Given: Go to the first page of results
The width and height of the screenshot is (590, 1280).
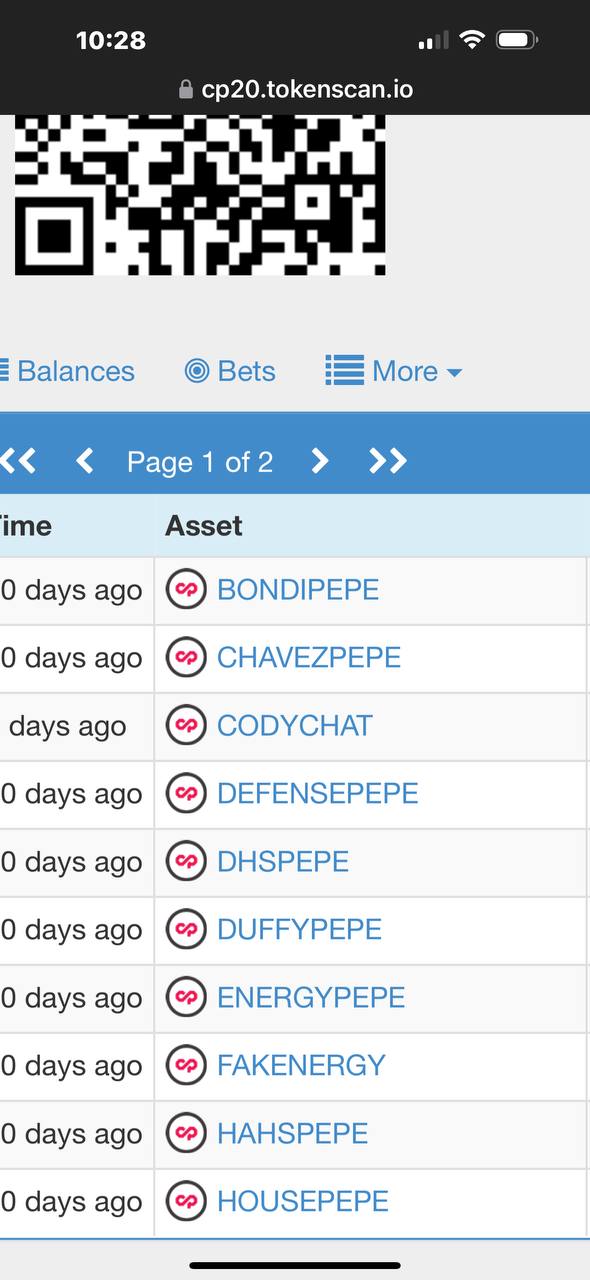Looking at the screenshot, I should 18,461.
